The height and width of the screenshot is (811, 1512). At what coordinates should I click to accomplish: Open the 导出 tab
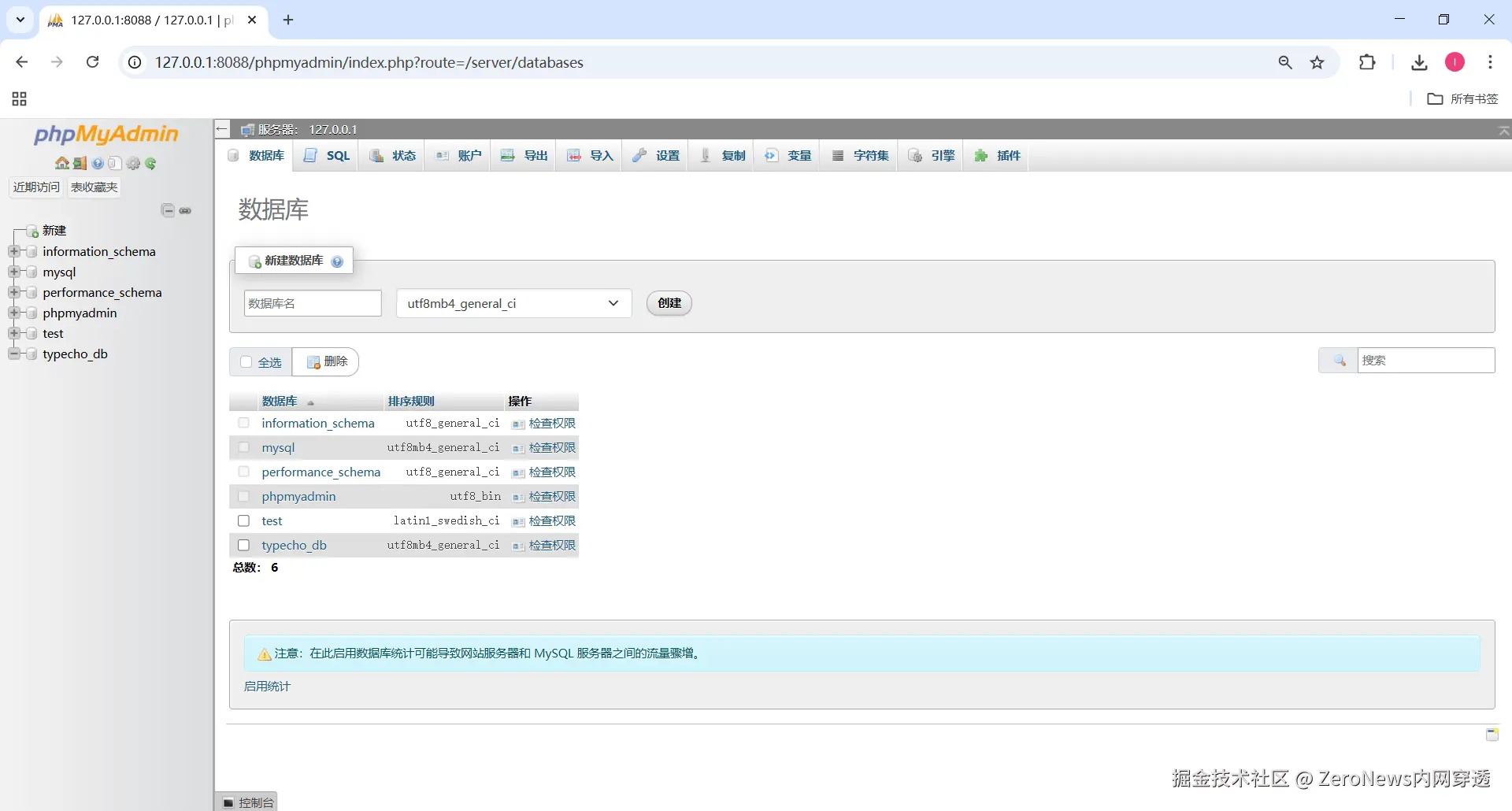click(x=524, y=156)
